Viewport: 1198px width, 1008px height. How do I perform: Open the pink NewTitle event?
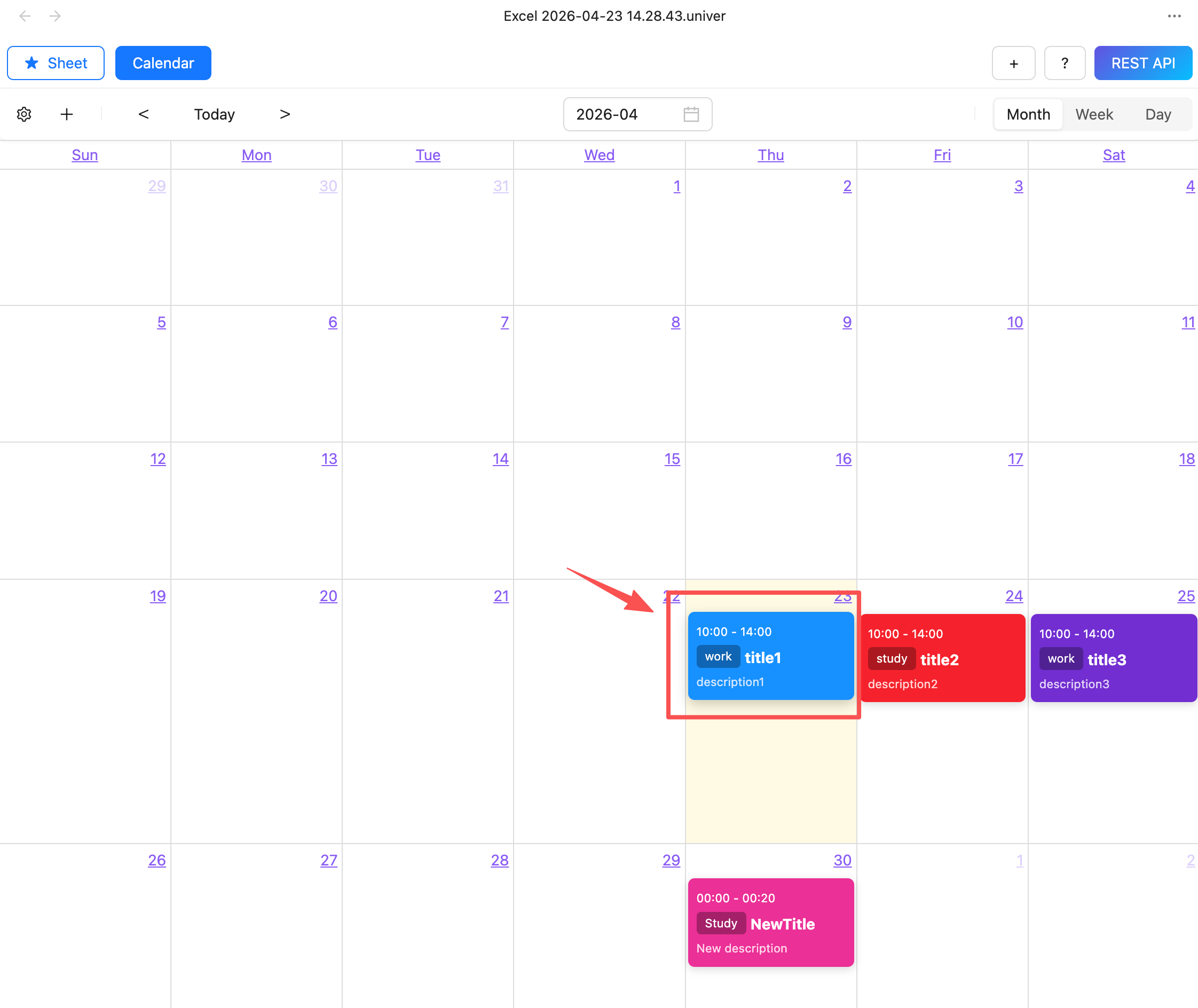(x=770, y=922)
